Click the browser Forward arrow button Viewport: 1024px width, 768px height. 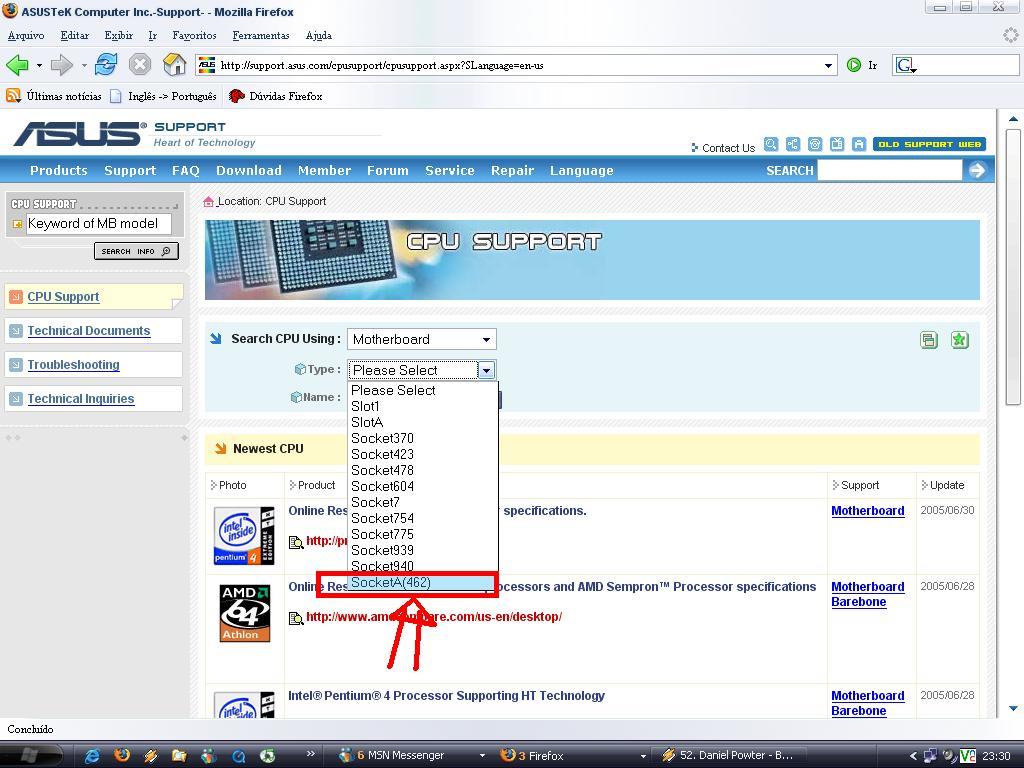pos(61,65)
